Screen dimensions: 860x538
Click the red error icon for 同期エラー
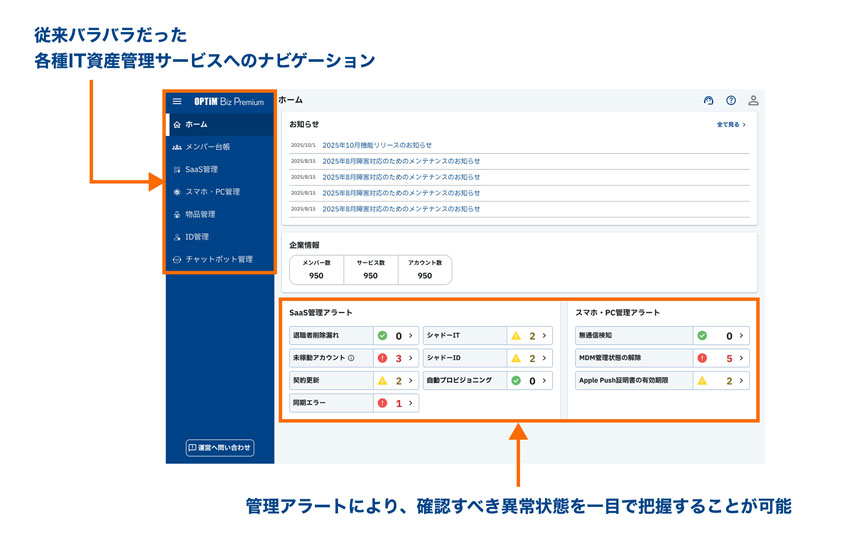coord(382,403)
